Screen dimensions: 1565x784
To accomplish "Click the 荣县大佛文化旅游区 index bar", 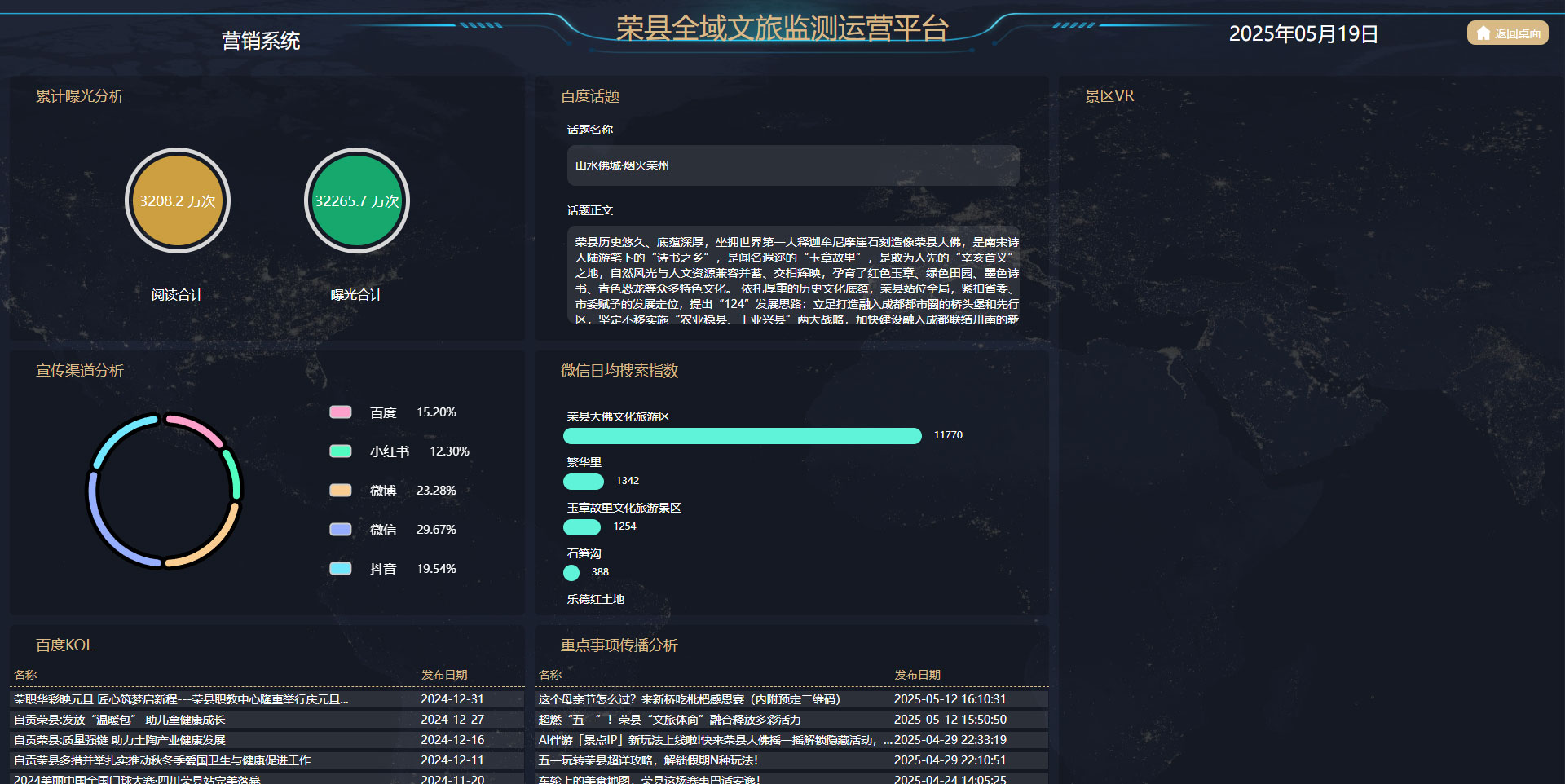I will pos(742,435).
